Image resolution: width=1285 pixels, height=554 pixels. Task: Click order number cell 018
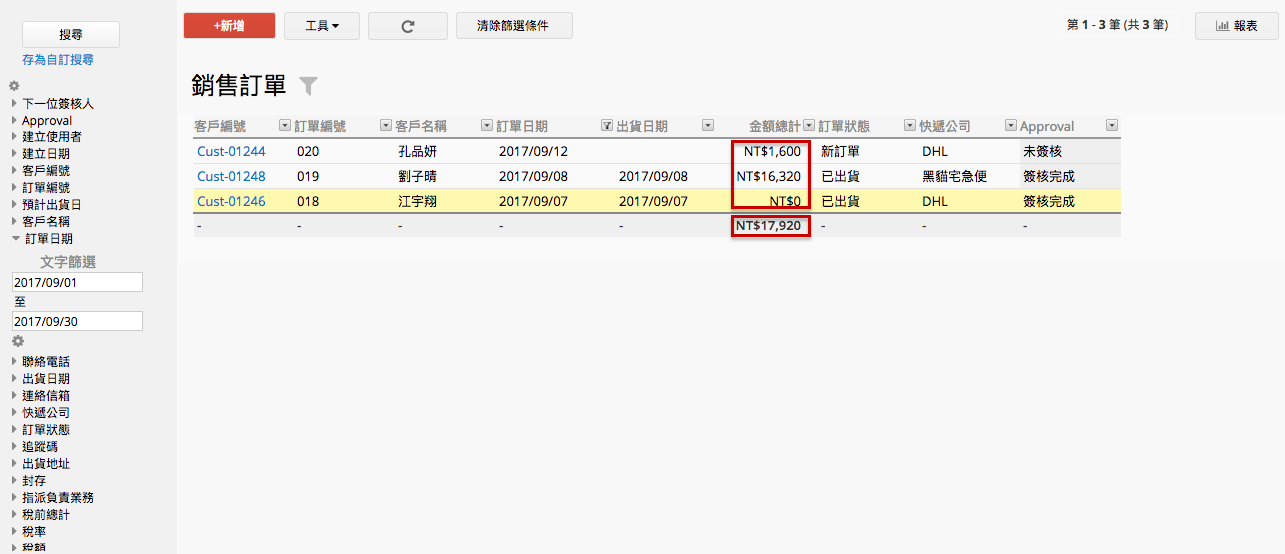click(308, 201)
